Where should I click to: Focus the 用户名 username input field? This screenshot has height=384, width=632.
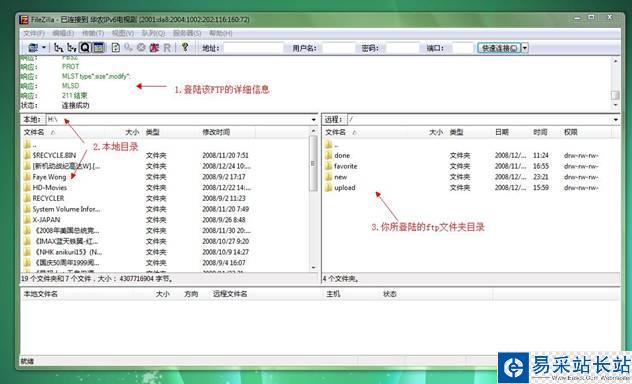tap(339, 48)
